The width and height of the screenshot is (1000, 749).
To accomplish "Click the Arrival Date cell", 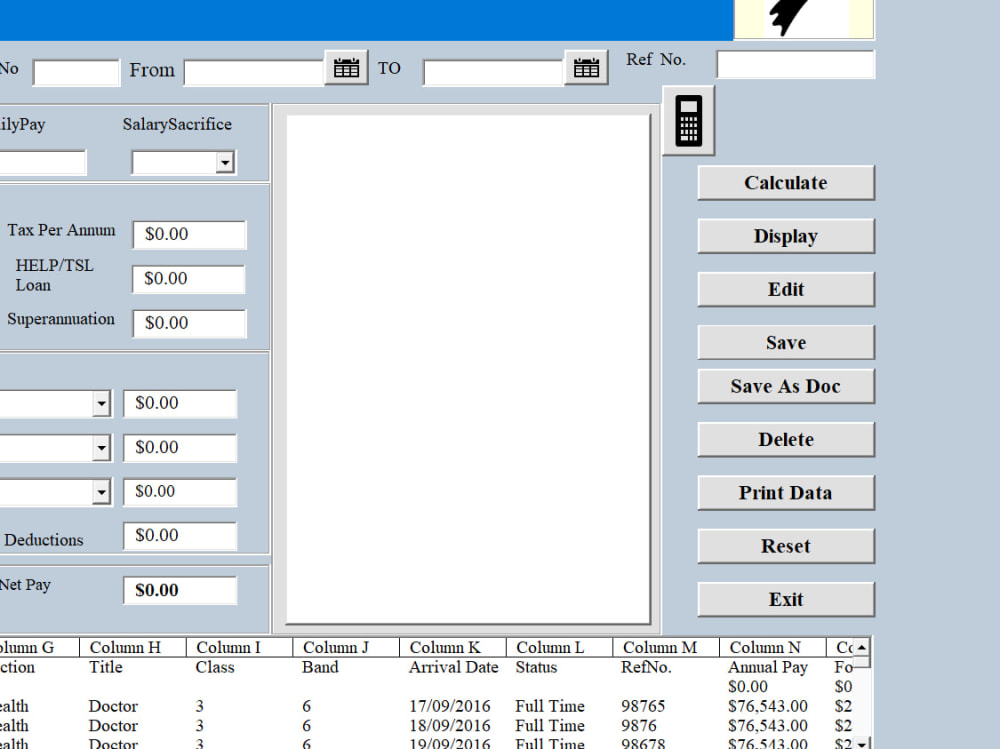I will (453, 667).
